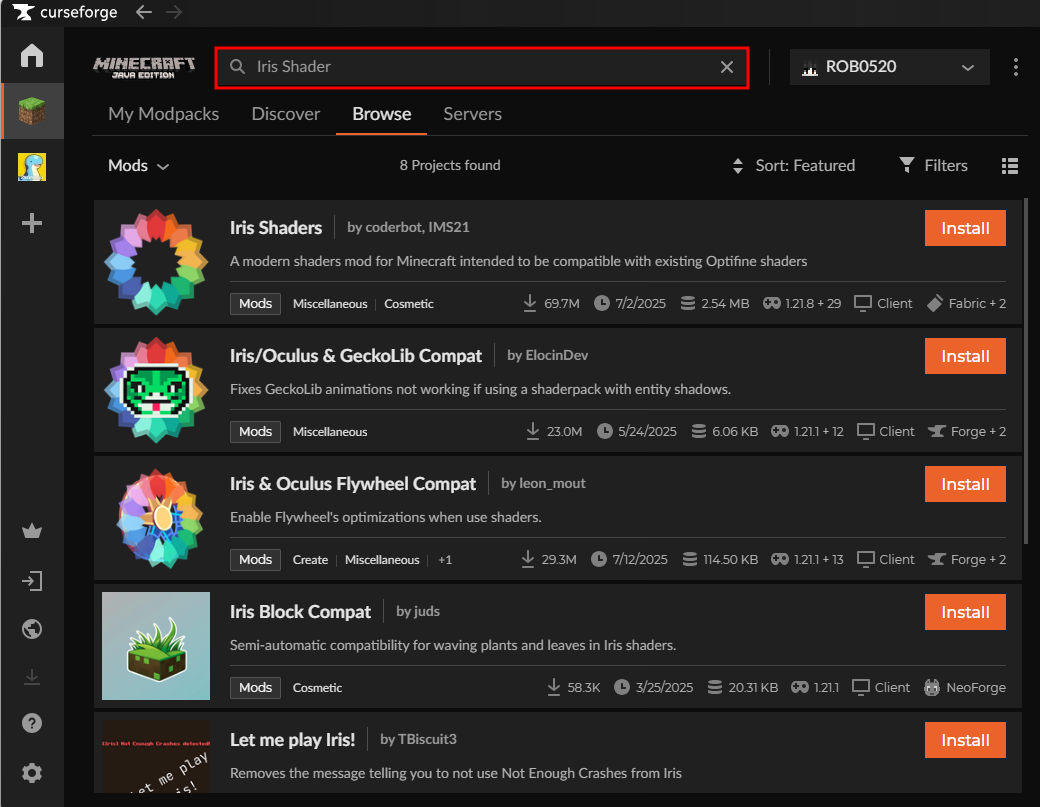Add a new game with plus icon
The width and height of the screenshot is (1040, 807).
[32, 223]
